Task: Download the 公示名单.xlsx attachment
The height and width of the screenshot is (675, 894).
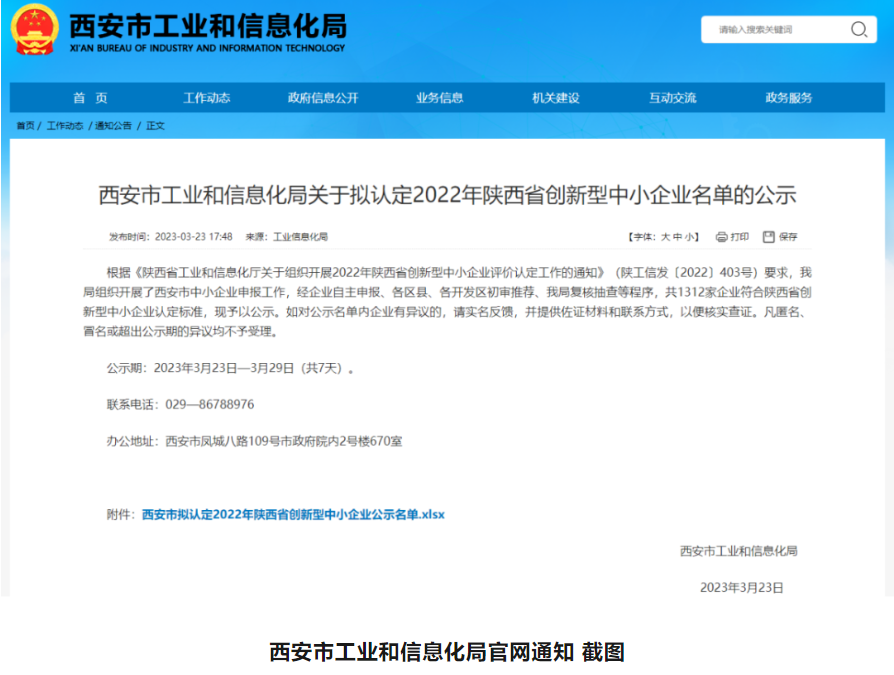Action: (x=293, y=514)
